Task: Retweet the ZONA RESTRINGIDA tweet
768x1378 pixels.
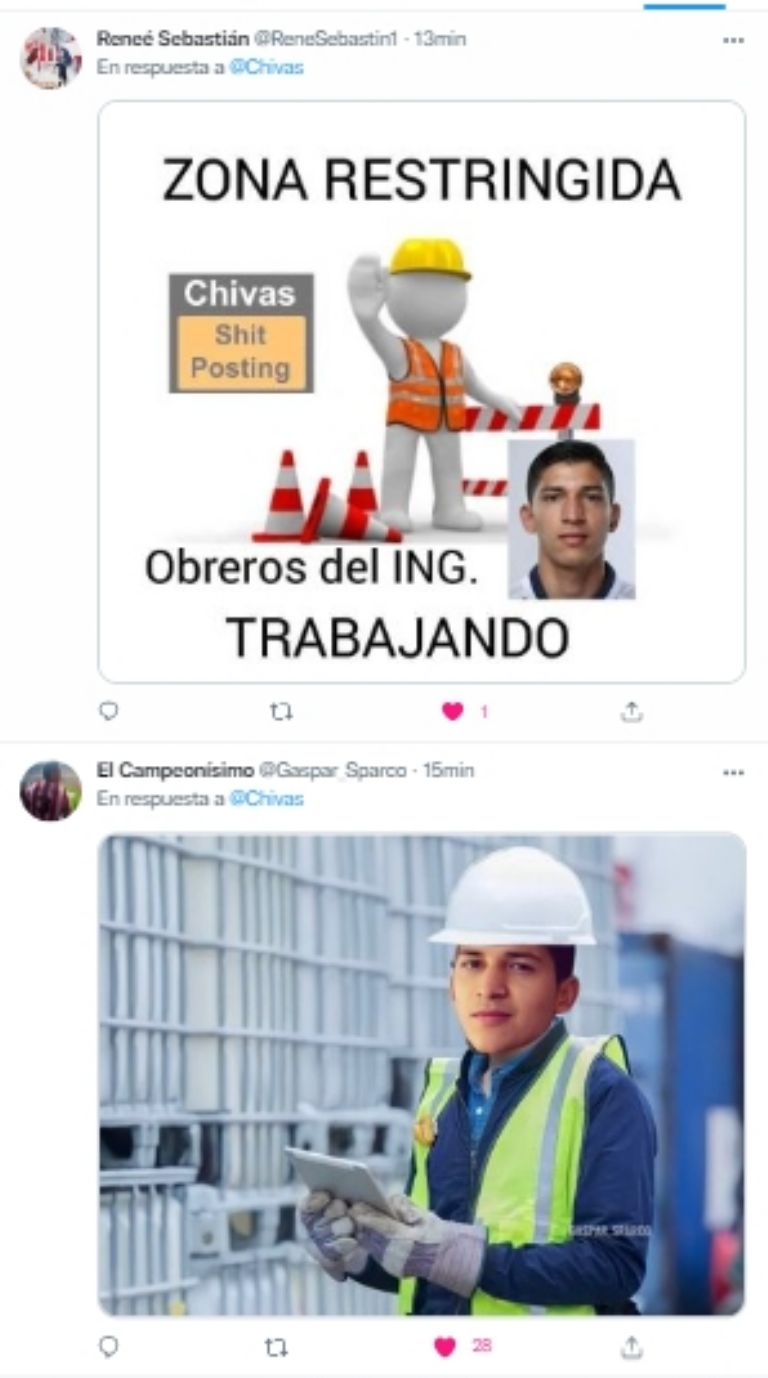Action: click(x=281, y=711)
